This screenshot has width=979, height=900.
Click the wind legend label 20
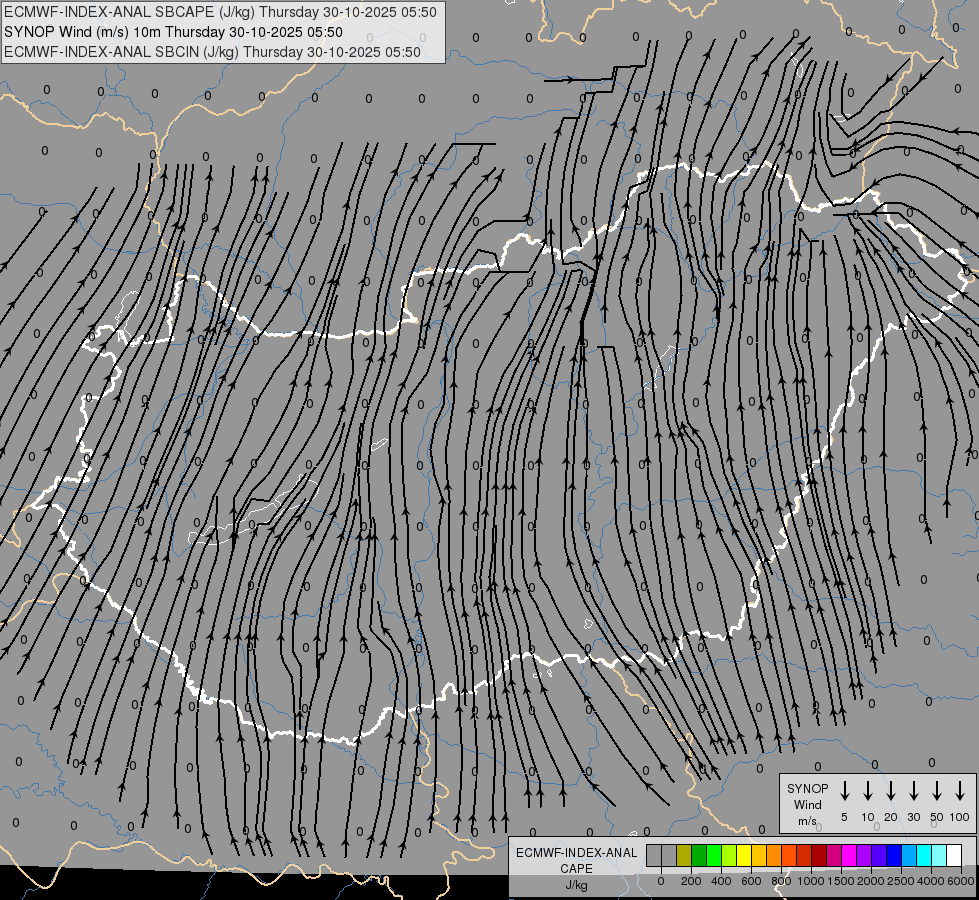coord(890,817)
